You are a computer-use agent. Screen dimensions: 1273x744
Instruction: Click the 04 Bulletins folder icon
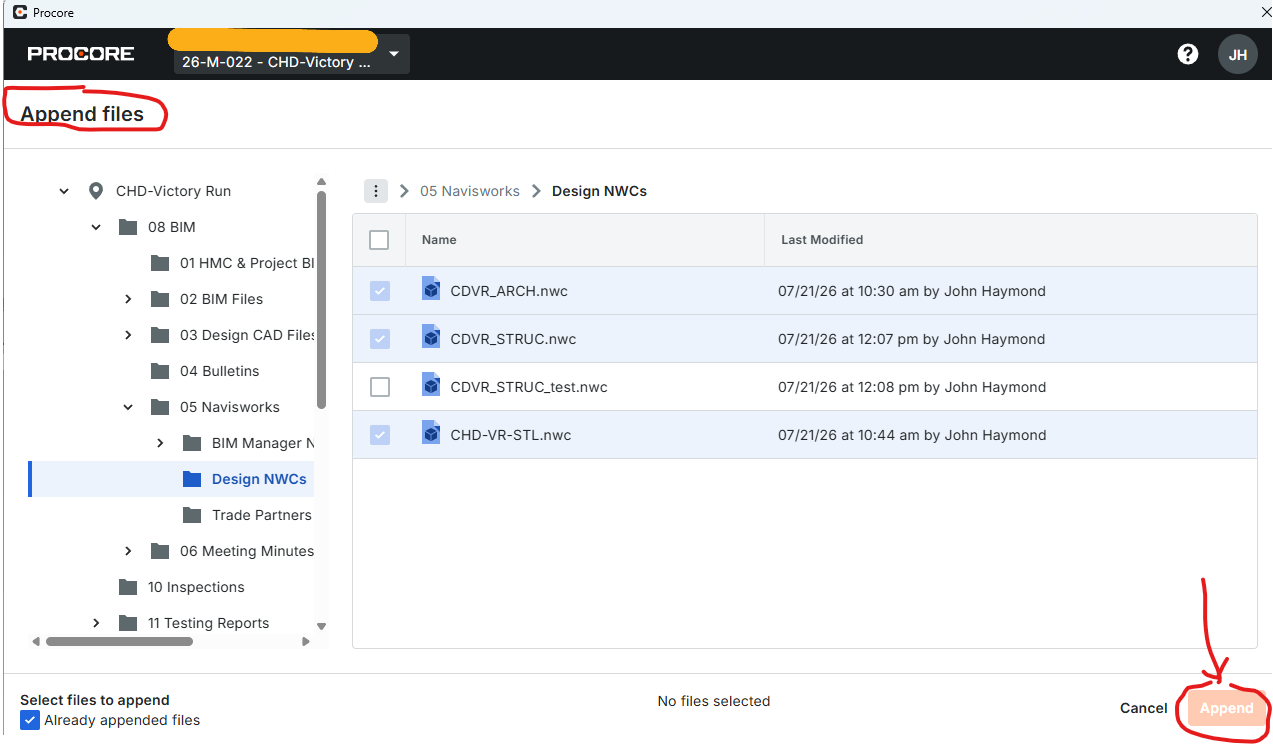[160, 371]
